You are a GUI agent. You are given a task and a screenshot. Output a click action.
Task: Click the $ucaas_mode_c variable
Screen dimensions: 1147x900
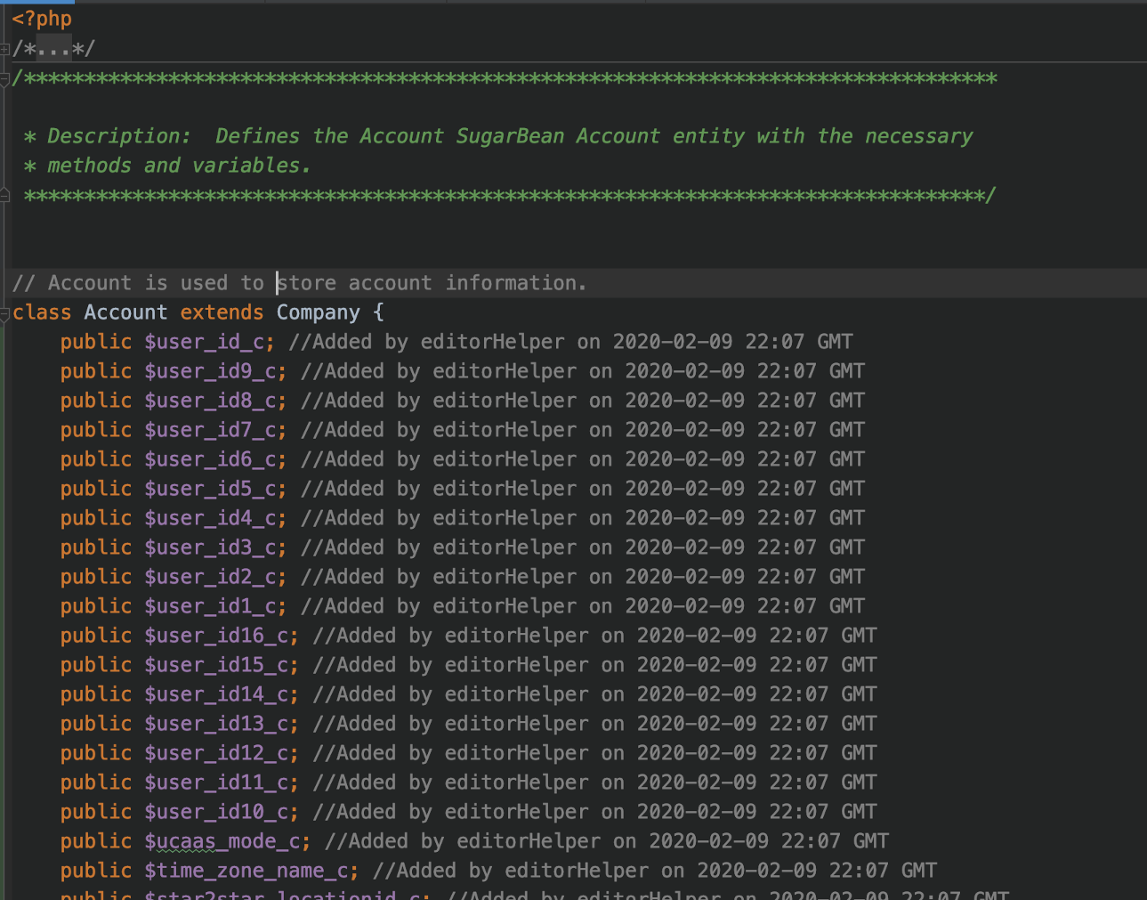coord(226,841)
